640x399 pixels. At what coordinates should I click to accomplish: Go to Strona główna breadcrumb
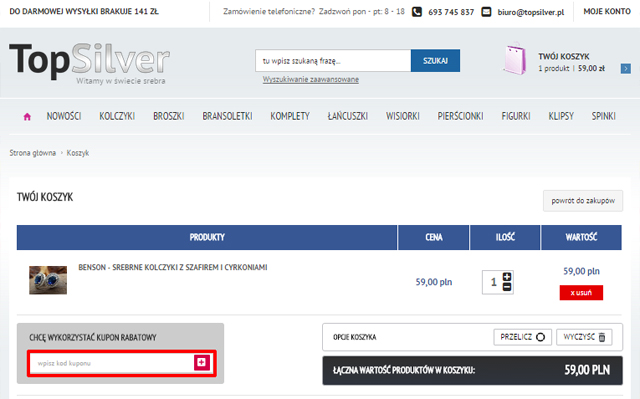33,153
